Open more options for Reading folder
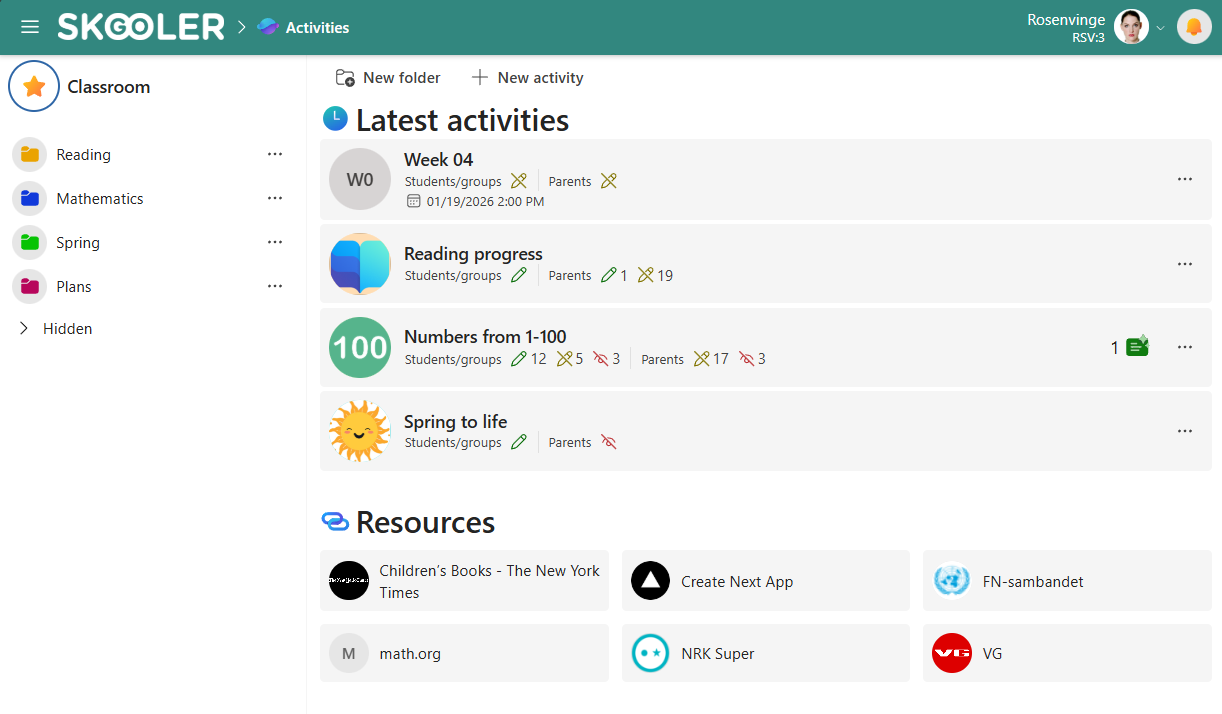This screenshot has height=714, width=1222. pyautogui.click(x=275, y=155)
